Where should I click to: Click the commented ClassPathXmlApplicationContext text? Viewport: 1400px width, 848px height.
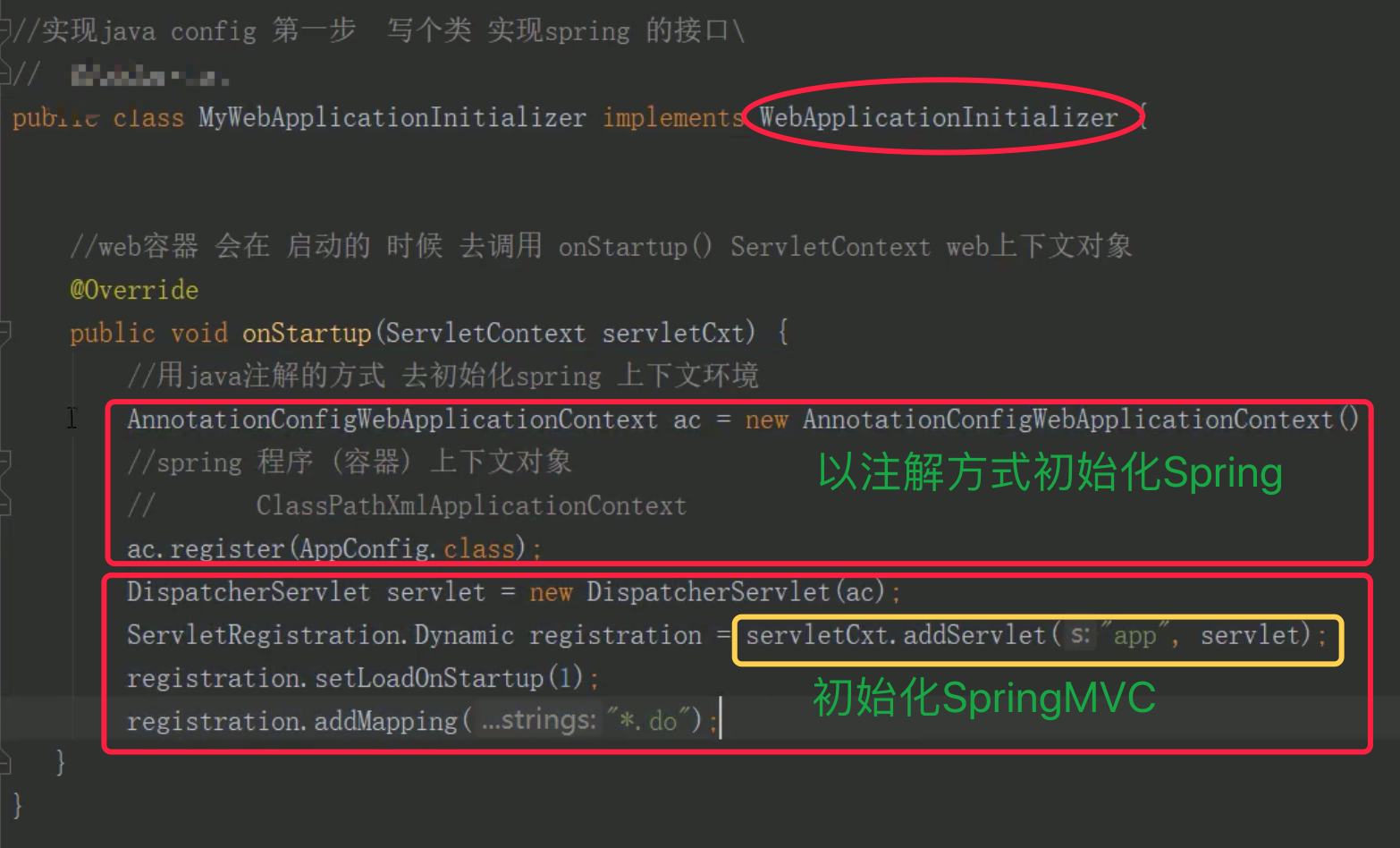pos(471,505)
